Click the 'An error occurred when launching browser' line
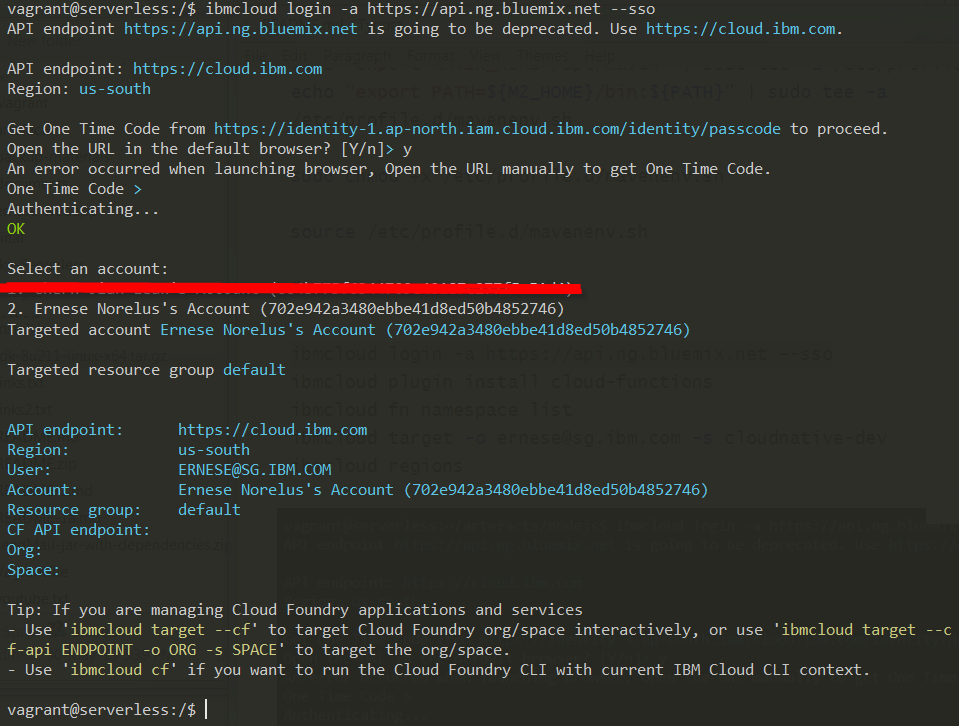Viewport: 959px width, 726px height. [388, 169]
